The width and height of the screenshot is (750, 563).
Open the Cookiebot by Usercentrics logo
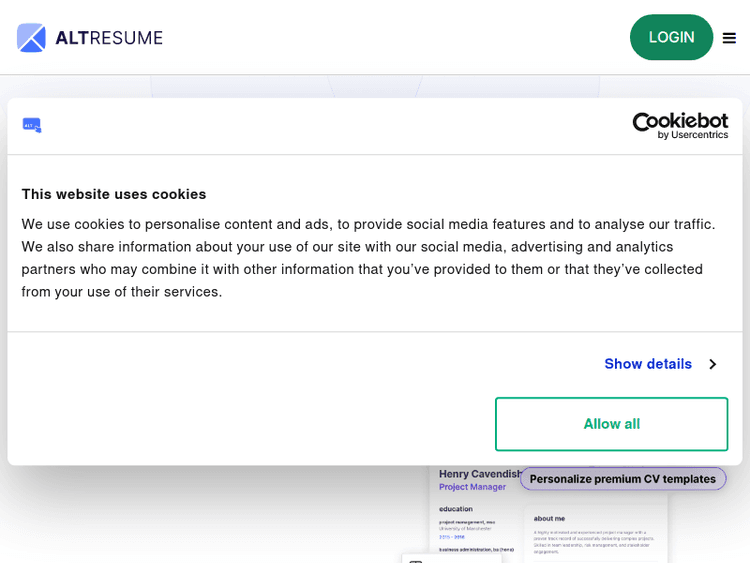[x=680, y=125]
